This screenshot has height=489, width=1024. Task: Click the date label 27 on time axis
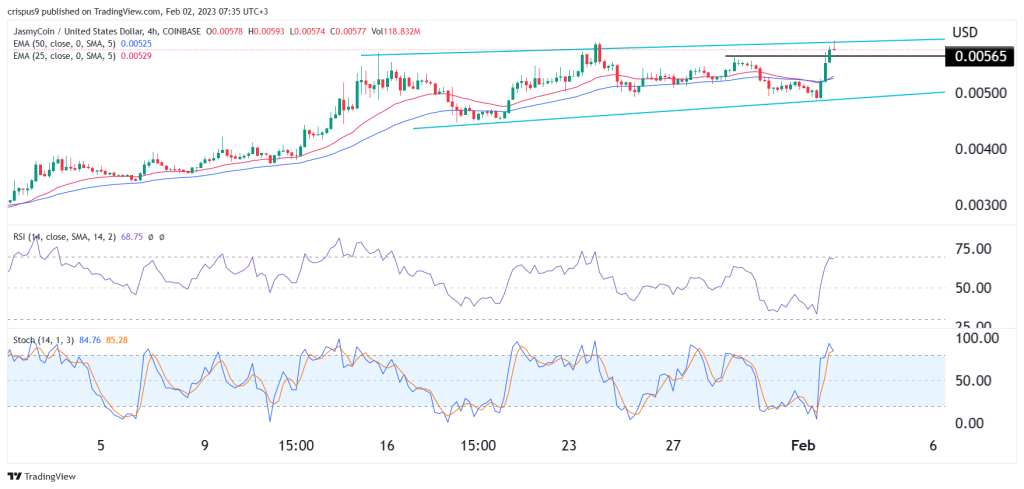673,445
